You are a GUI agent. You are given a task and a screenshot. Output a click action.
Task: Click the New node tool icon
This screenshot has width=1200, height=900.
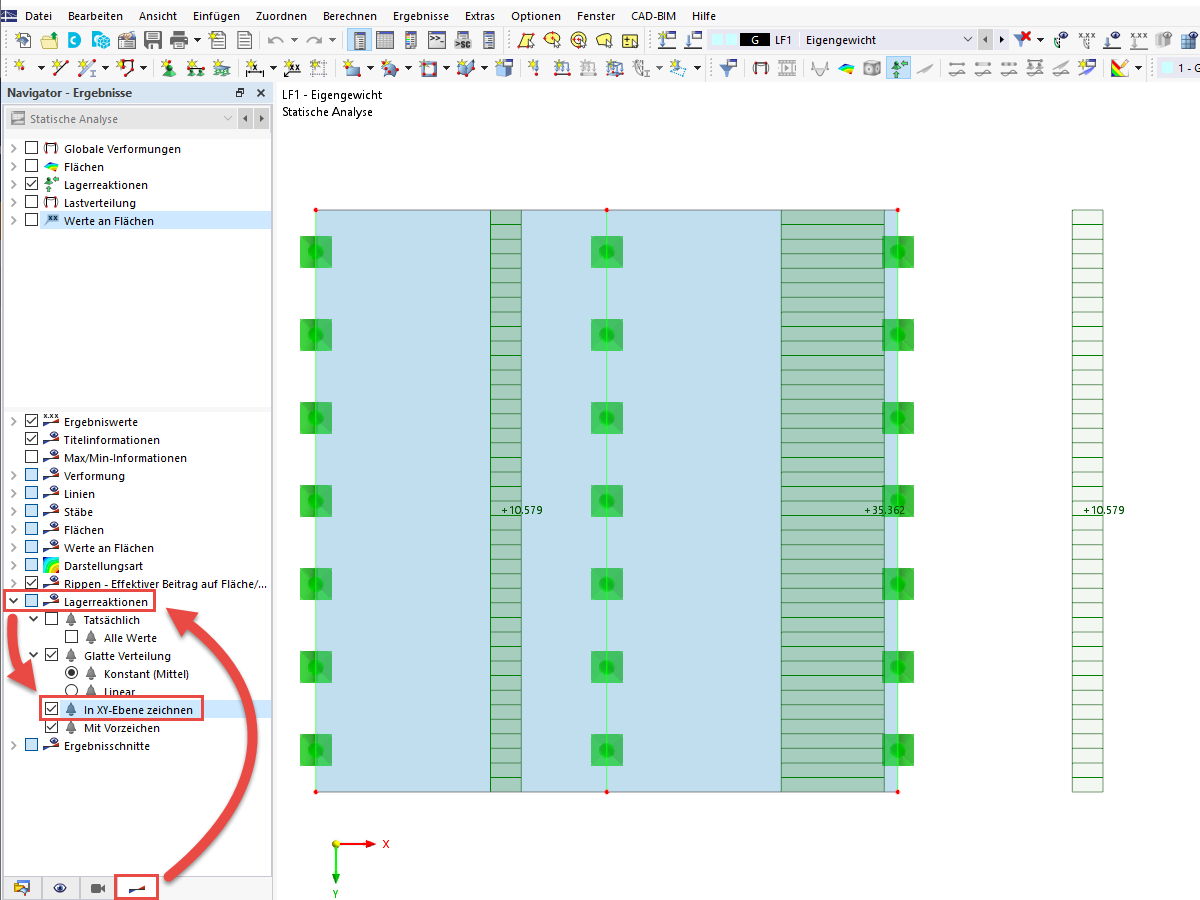(20, 68)
